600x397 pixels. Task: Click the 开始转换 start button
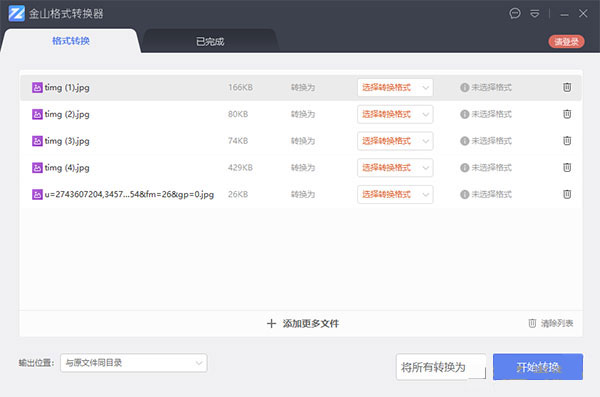coord(538,367)
